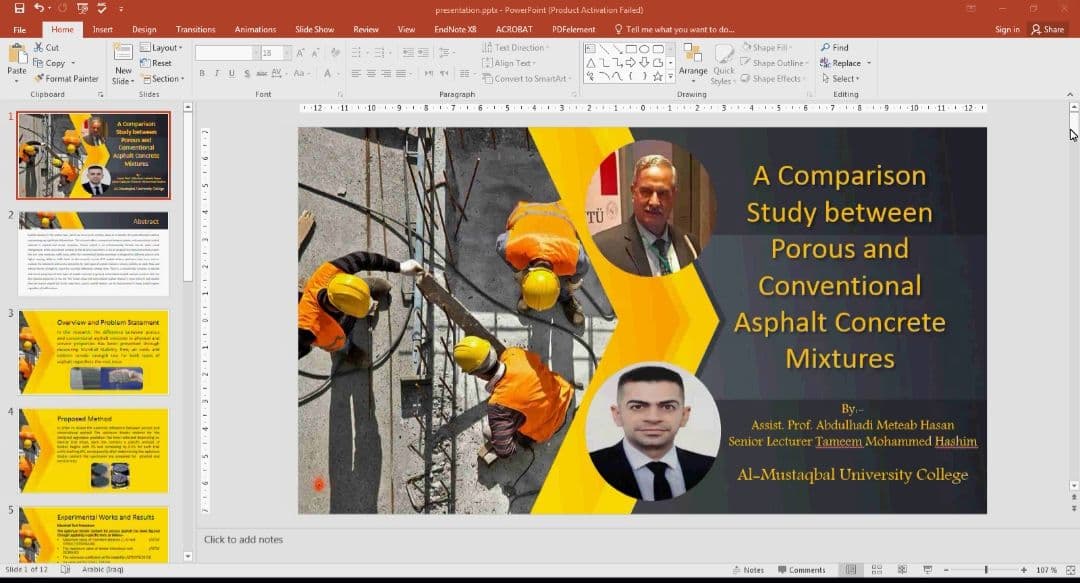Click the Share button
This screenshot has width=1080, height=583.
[x=1047, y=30]
